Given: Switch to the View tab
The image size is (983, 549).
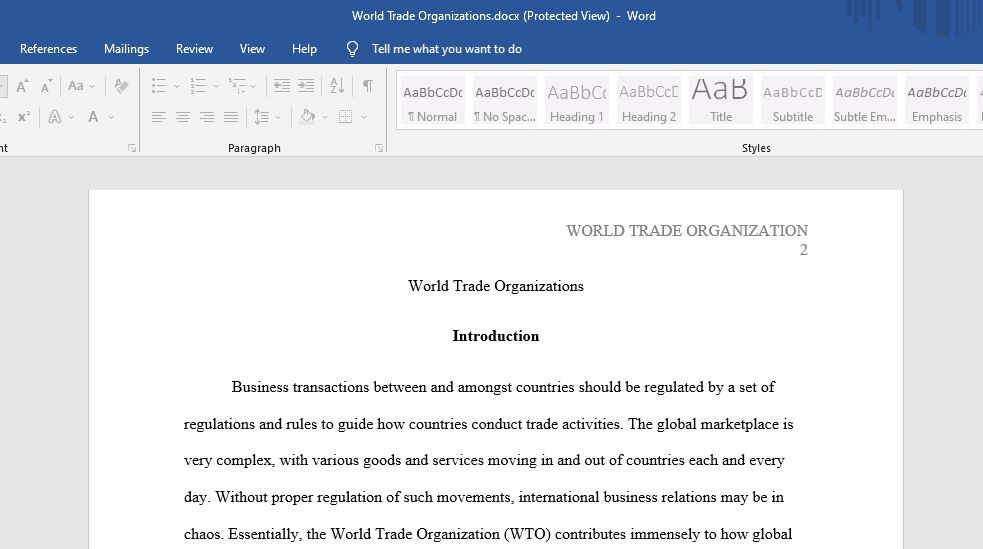Looking at the screenshot, I should [252, 49].
